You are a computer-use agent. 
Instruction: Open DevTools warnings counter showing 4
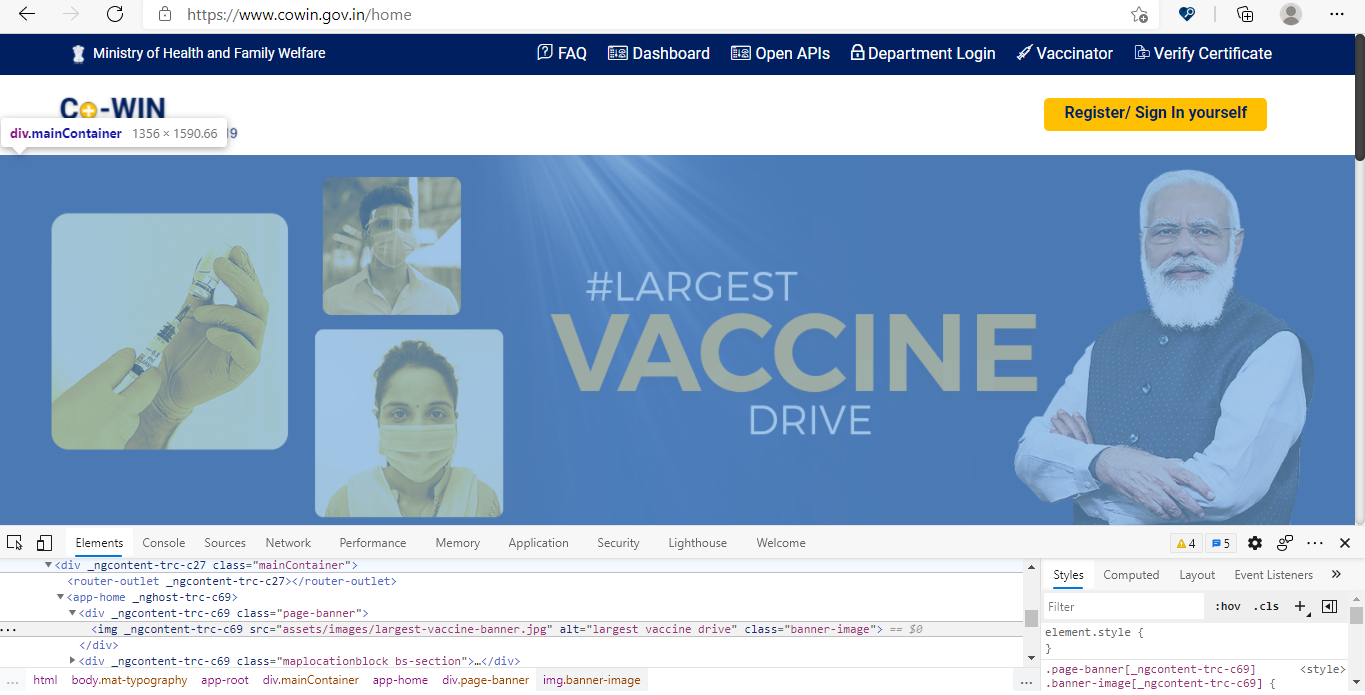(1186, 543)
